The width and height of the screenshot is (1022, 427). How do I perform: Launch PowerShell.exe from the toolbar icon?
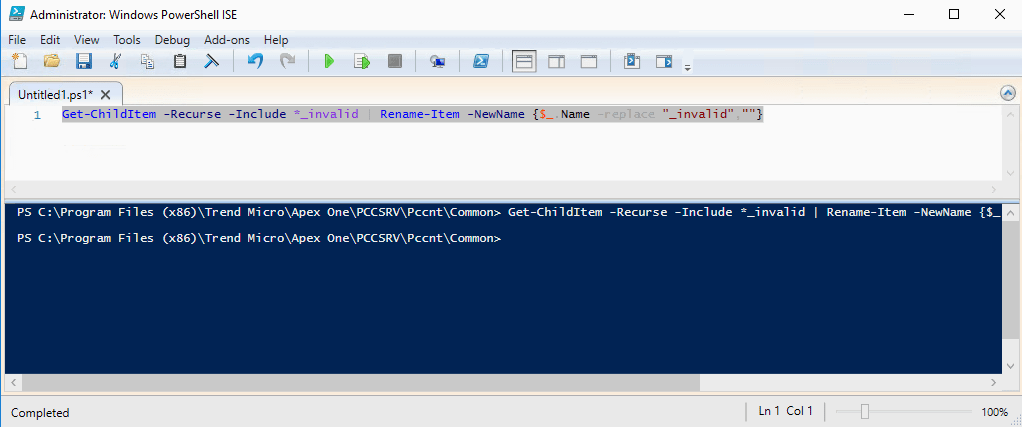pos(480,62)
